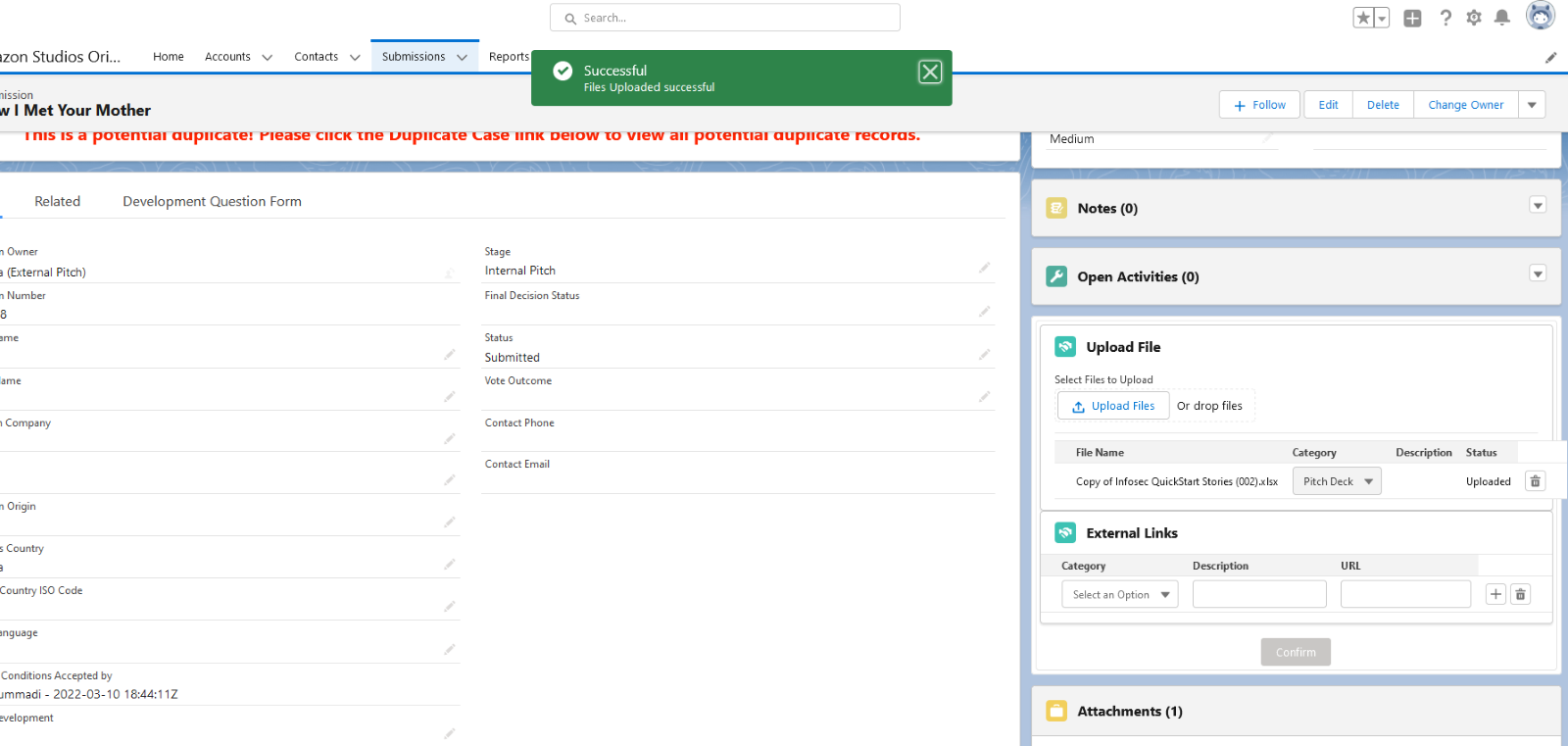
Task: Click the Upload Files button
Action: pyautogui.click(x=1113, y=406)
